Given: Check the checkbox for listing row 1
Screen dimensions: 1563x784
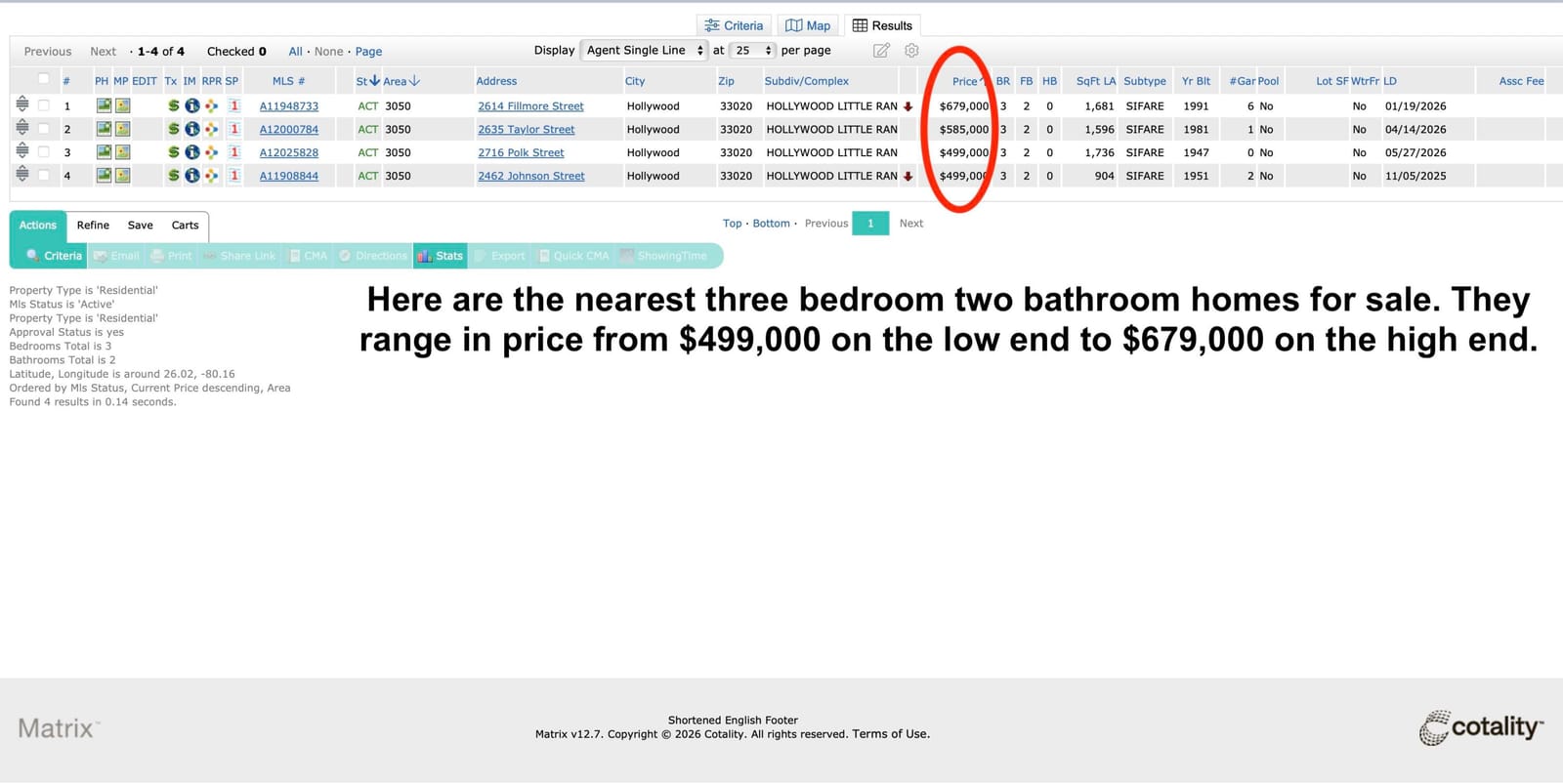Looking at the screenshot, I should tap(43, 105).
